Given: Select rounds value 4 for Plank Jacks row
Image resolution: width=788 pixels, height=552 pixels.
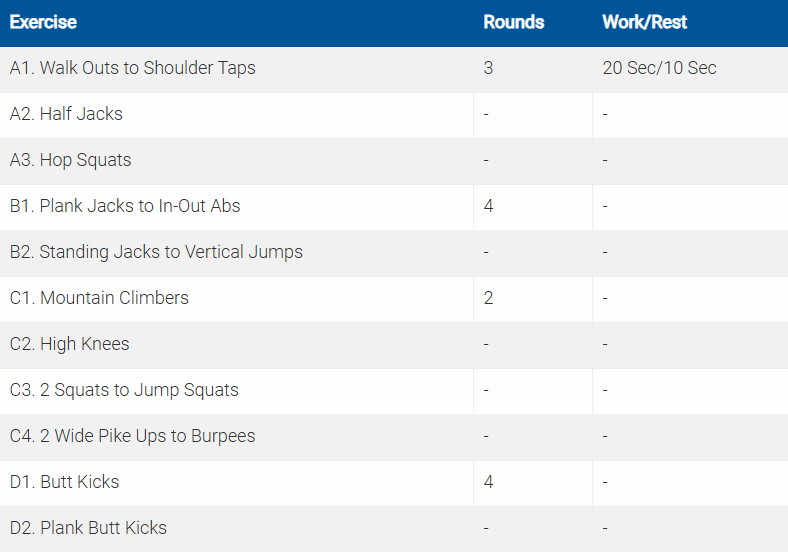Looking at the screenshot, I should [488, 206].
